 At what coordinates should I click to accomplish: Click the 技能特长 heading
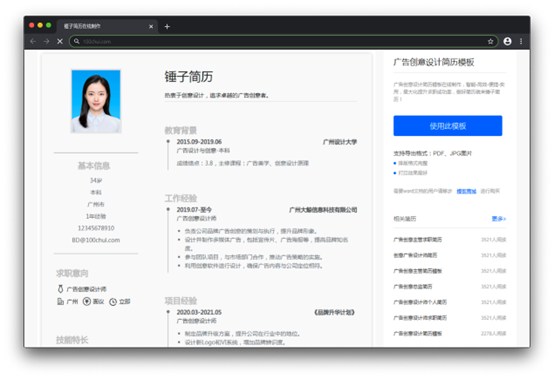[x=72, y=340]
